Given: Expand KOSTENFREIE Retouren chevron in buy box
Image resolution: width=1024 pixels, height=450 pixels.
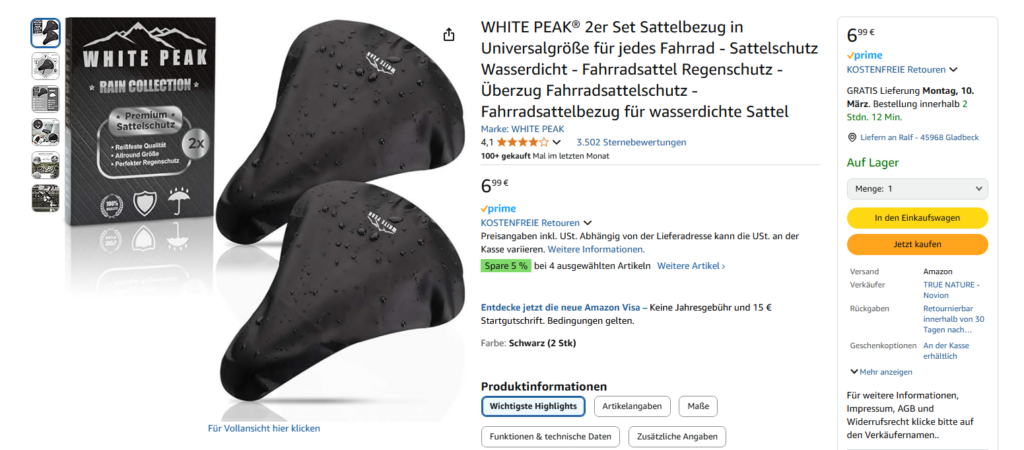Looking at the screenshot, I should click(953, 70).
